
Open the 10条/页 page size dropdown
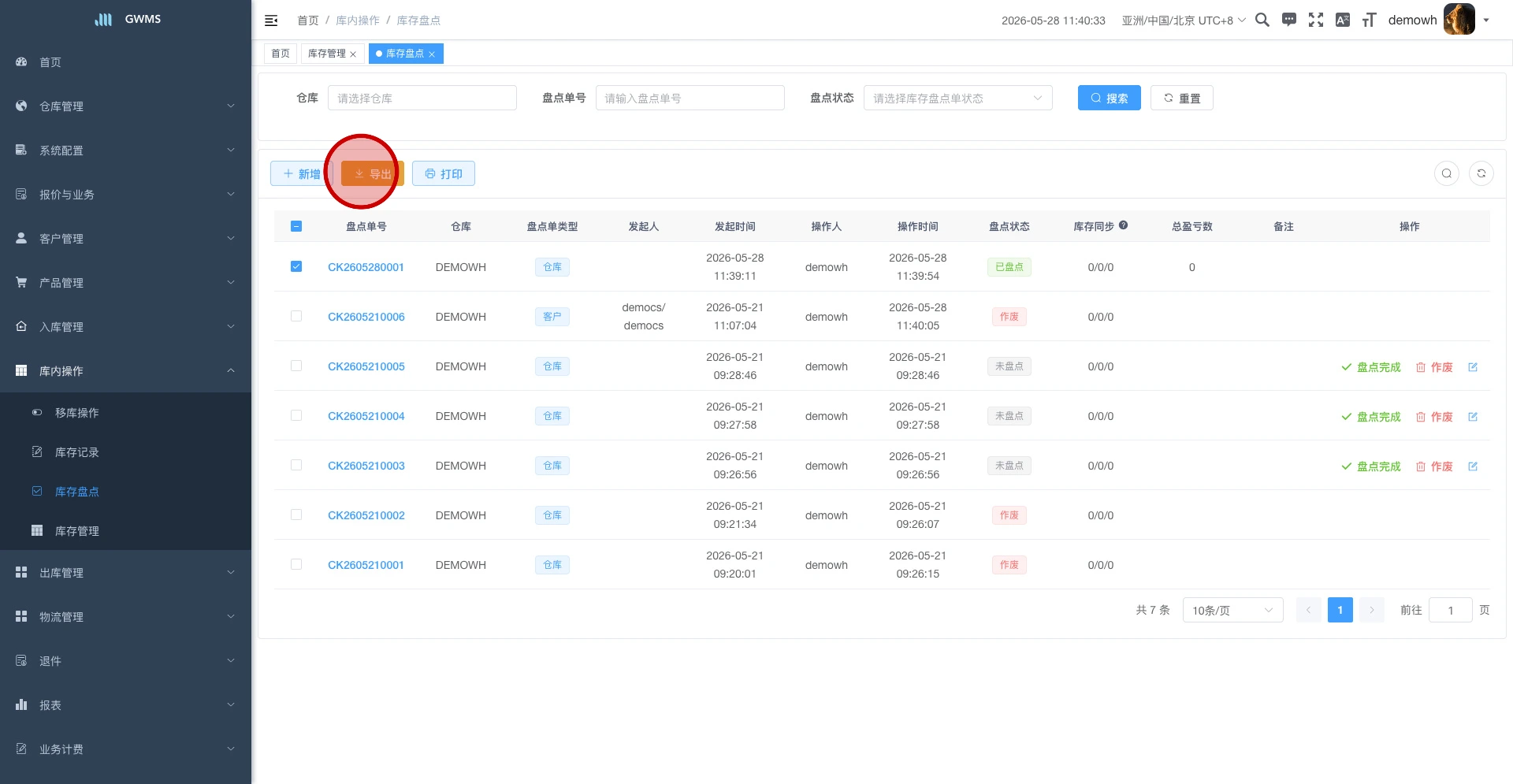coord(1232,610)
